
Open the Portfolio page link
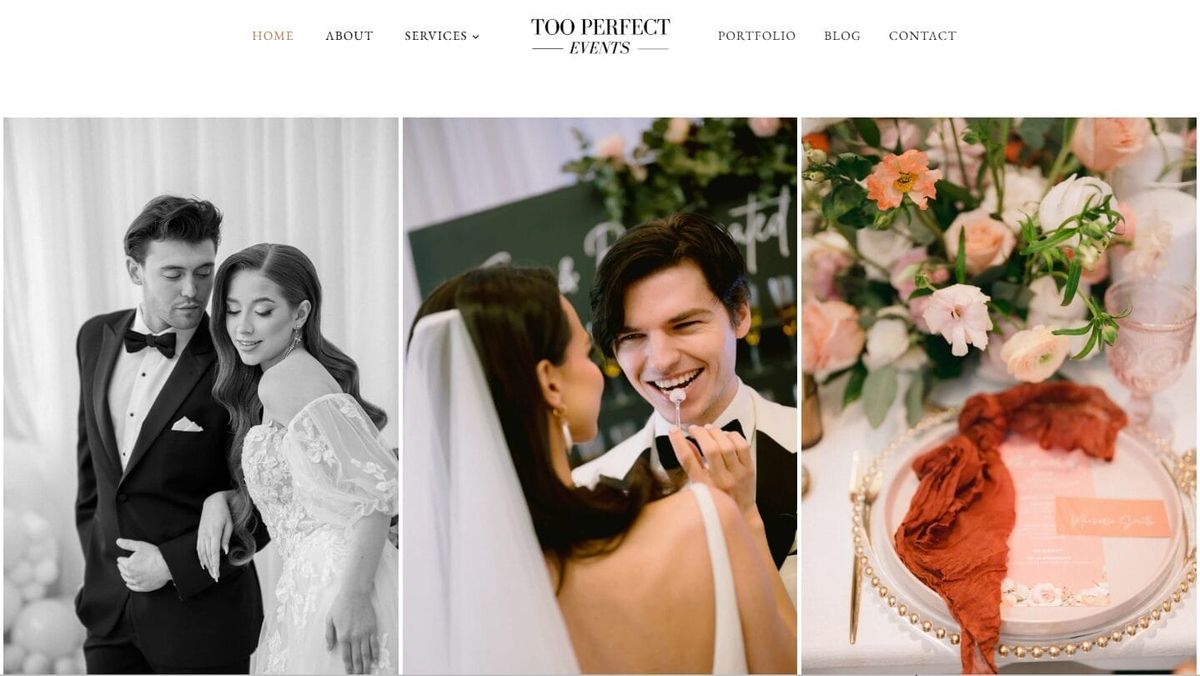click(x=757, y=36)
